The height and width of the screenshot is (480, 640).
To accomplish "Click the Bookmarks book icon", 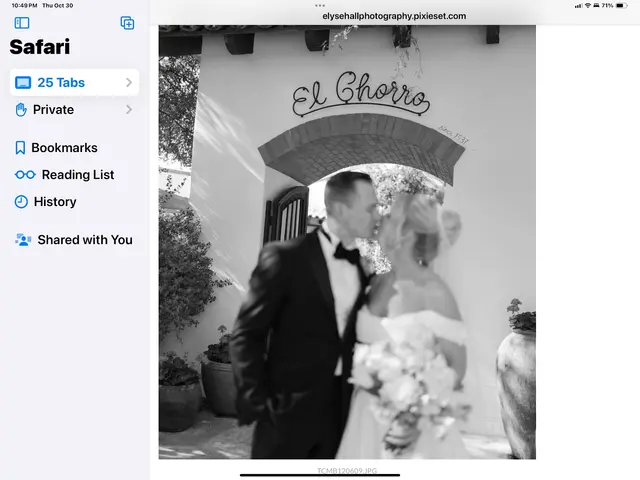I will pos(20,148).
